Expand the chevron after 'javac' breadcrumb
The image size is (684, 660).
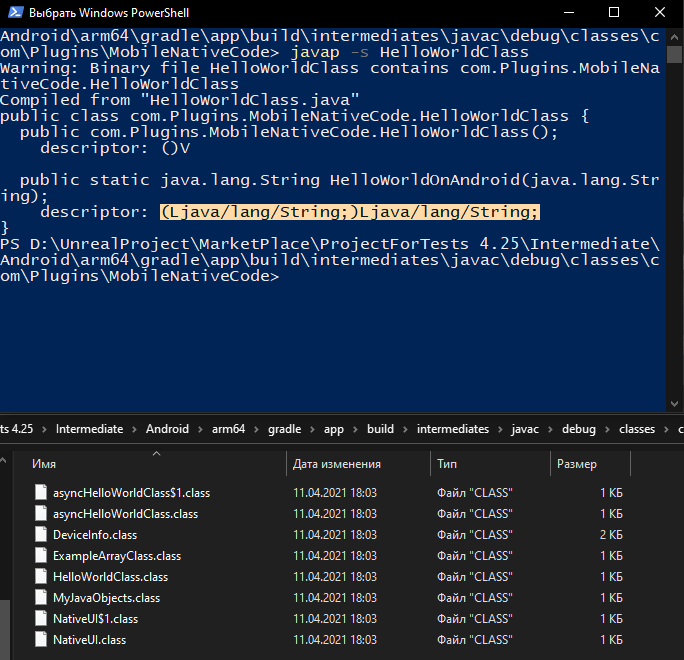point(551,430)
